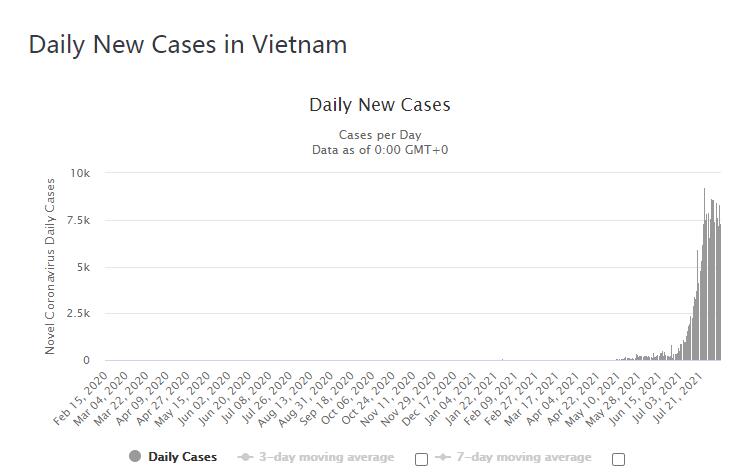
Task: Click the Novel Coronavirus Daily Cases axis title
Action: 50,266
